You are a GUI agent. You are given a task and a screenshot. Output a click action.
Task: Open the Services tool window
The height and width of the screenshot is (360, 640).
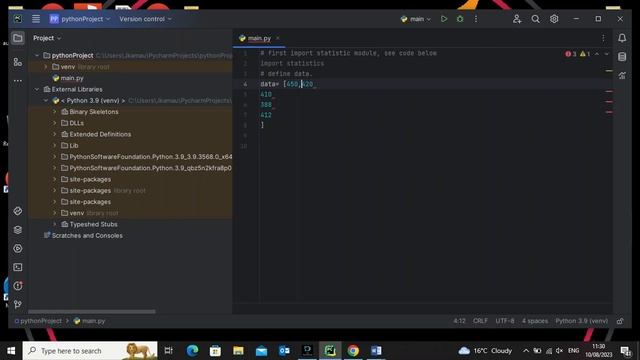coord(18,249)
